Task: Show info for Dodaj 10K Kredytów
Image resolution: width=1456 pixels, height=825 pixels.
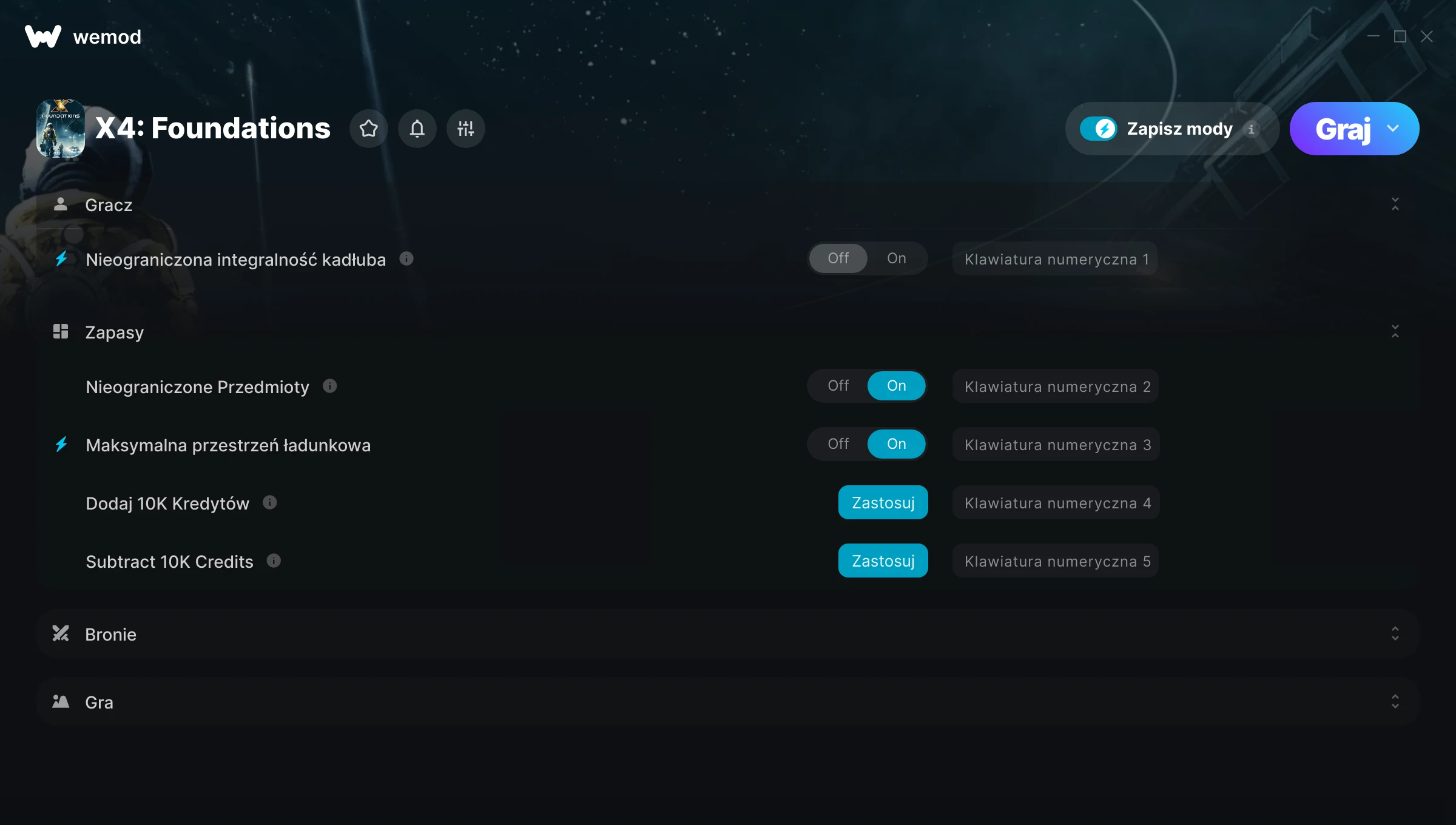Action: (270, 503)
